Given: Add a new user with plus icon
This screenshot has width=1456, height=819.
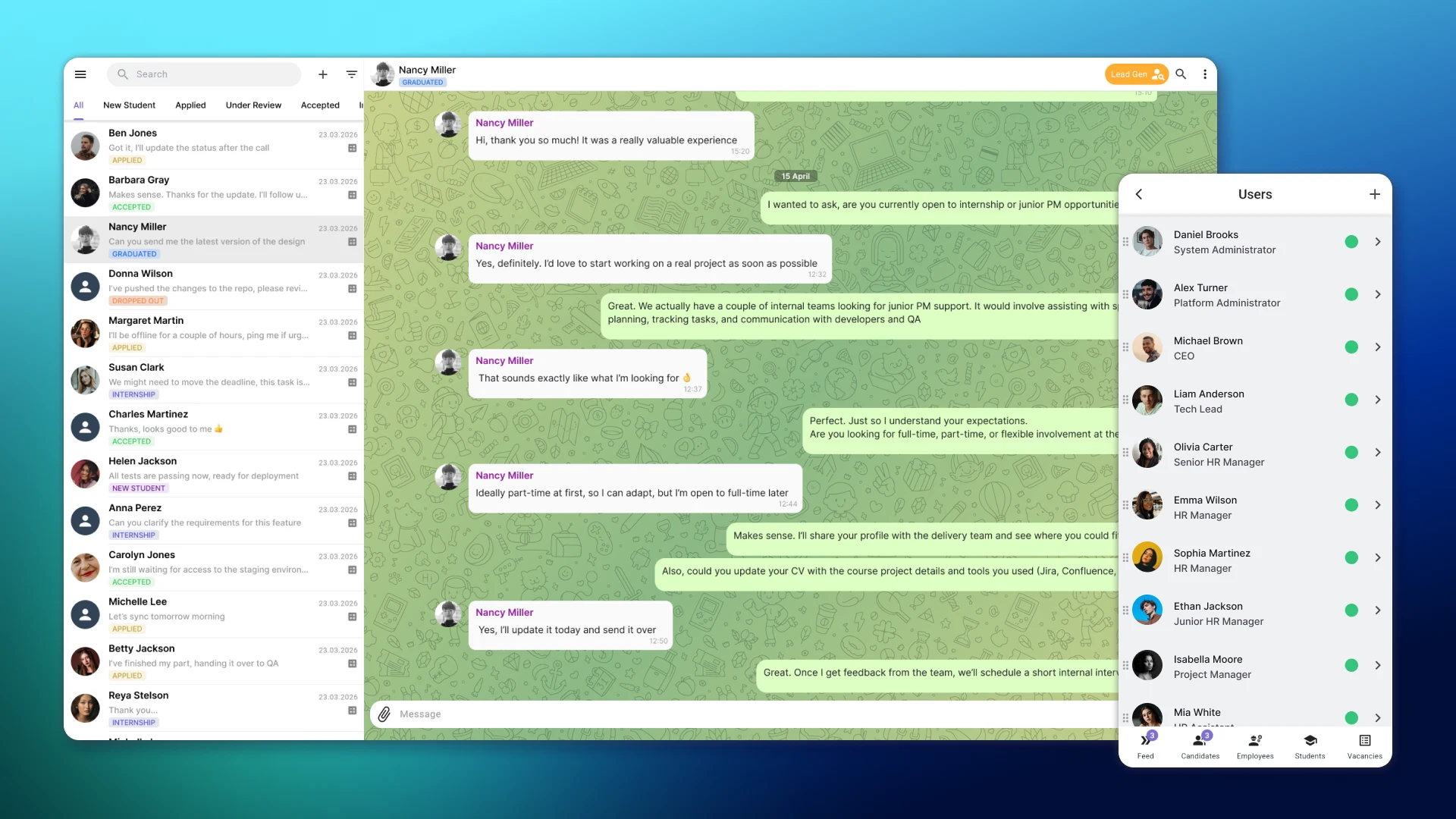Looking at the screenshot, I should pyautogui.click(x=1375, y=194).
